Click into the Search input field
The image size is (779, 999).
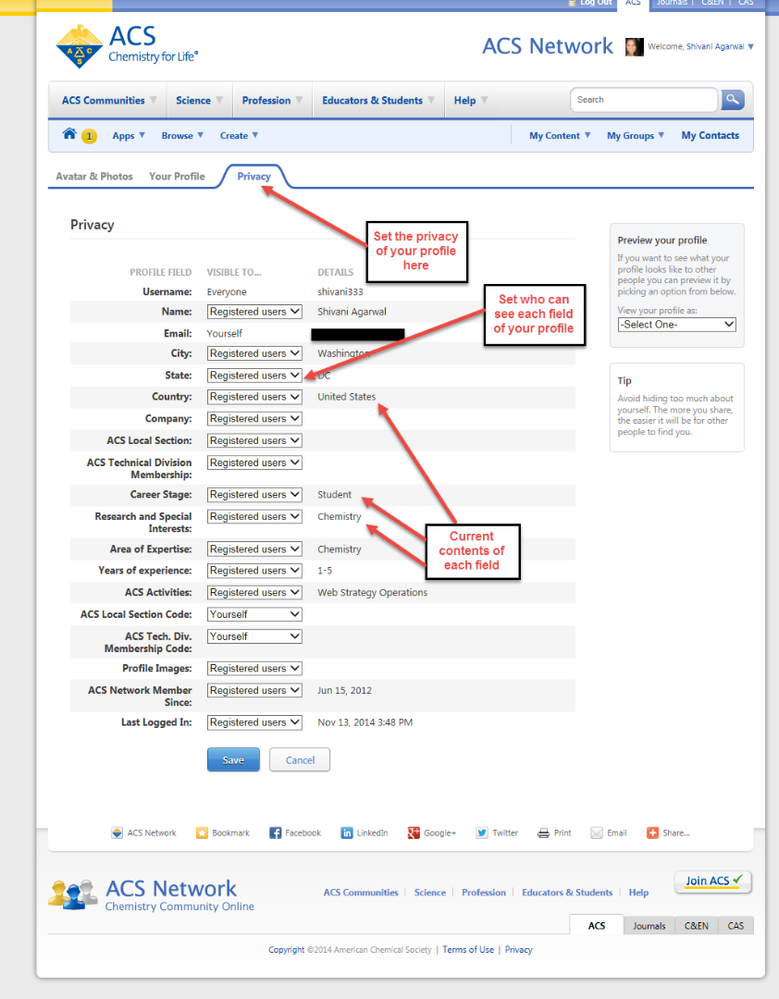tap(643, 100)
